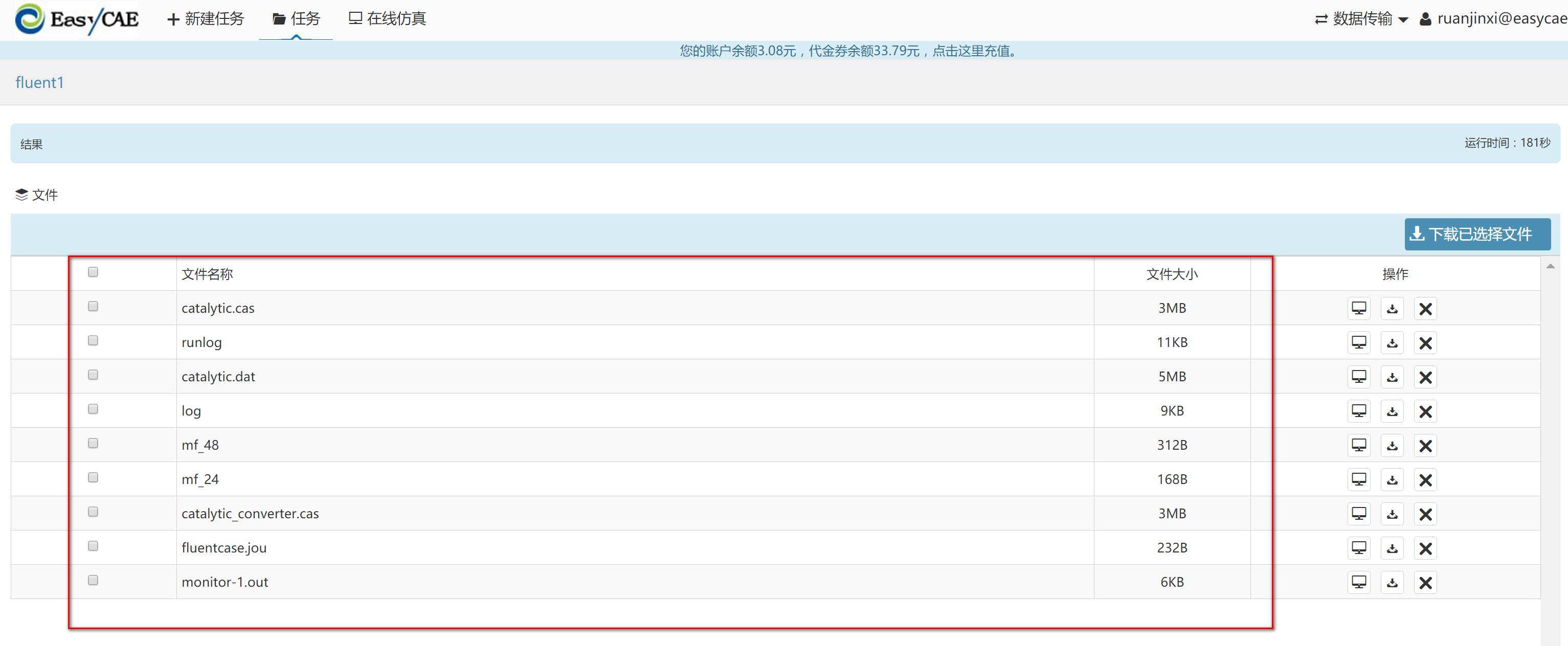
Task: Open the log file in the online viewer
Action: click(1359, 411)
